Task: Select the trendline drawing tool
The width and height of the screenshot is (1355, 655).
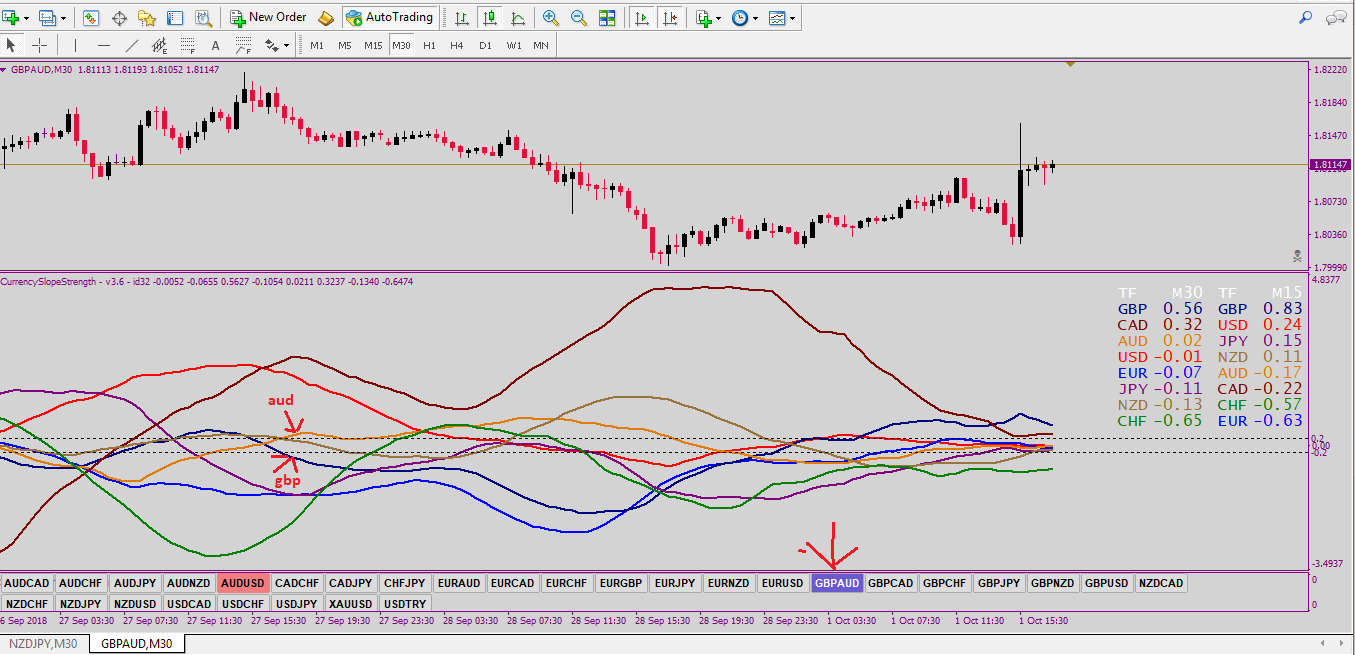Action: 132,45
